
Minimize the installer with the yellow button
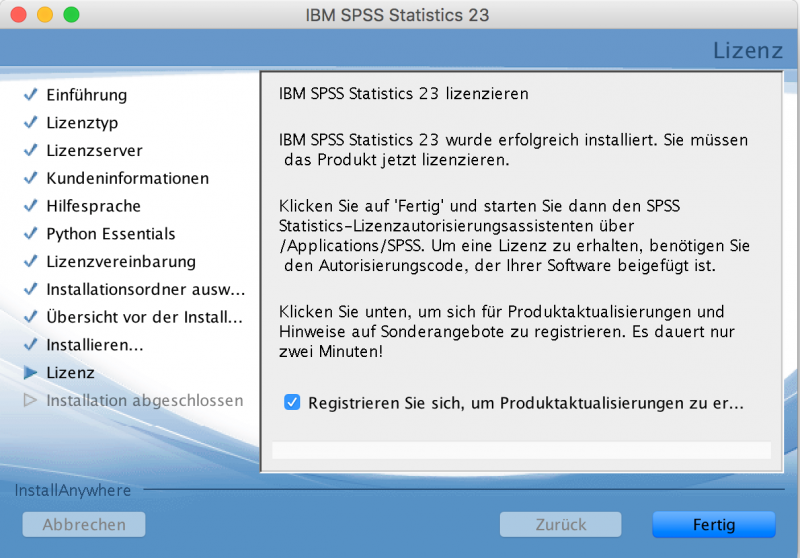pyautogui.click(x=45, y=15)
